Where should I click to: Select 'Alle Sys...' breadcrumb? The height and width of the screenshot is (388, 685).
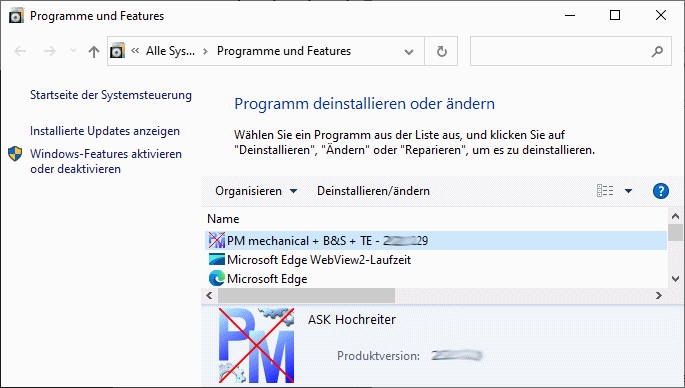pyautogui.click(x=170, y=51)
